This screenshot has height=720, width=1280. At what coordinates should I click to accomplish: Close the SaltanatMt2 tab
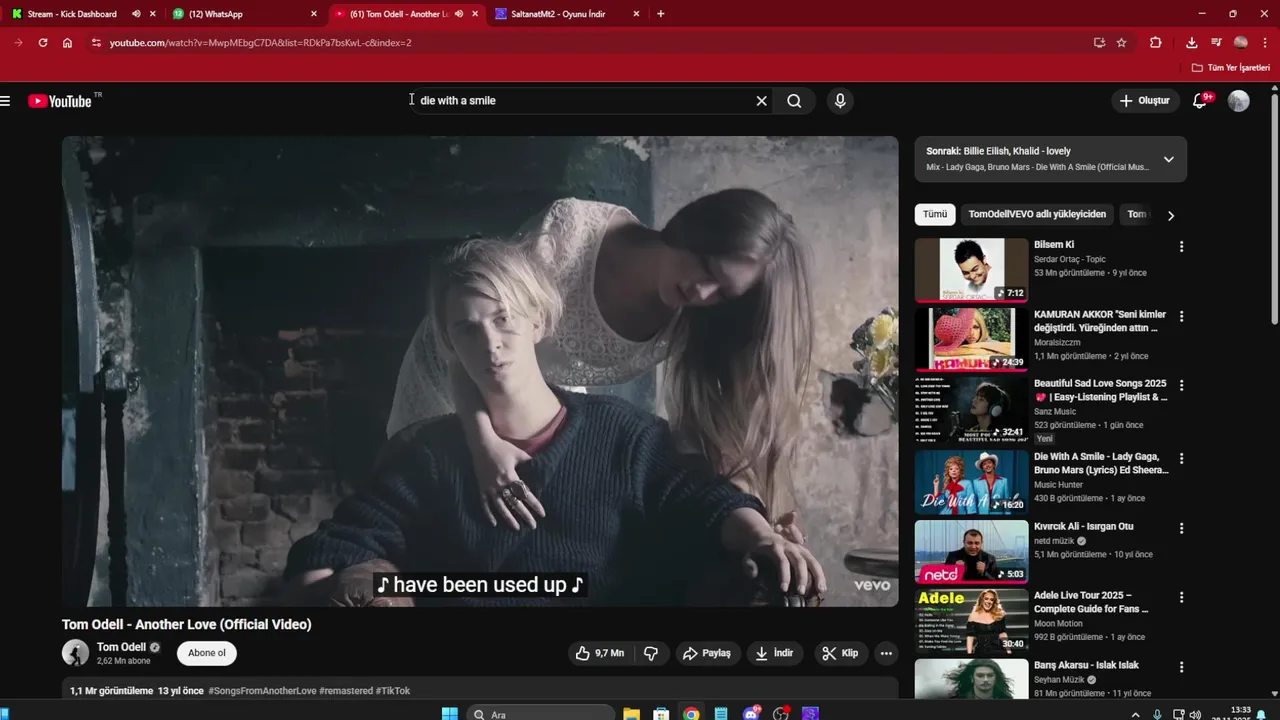[636, 14]
